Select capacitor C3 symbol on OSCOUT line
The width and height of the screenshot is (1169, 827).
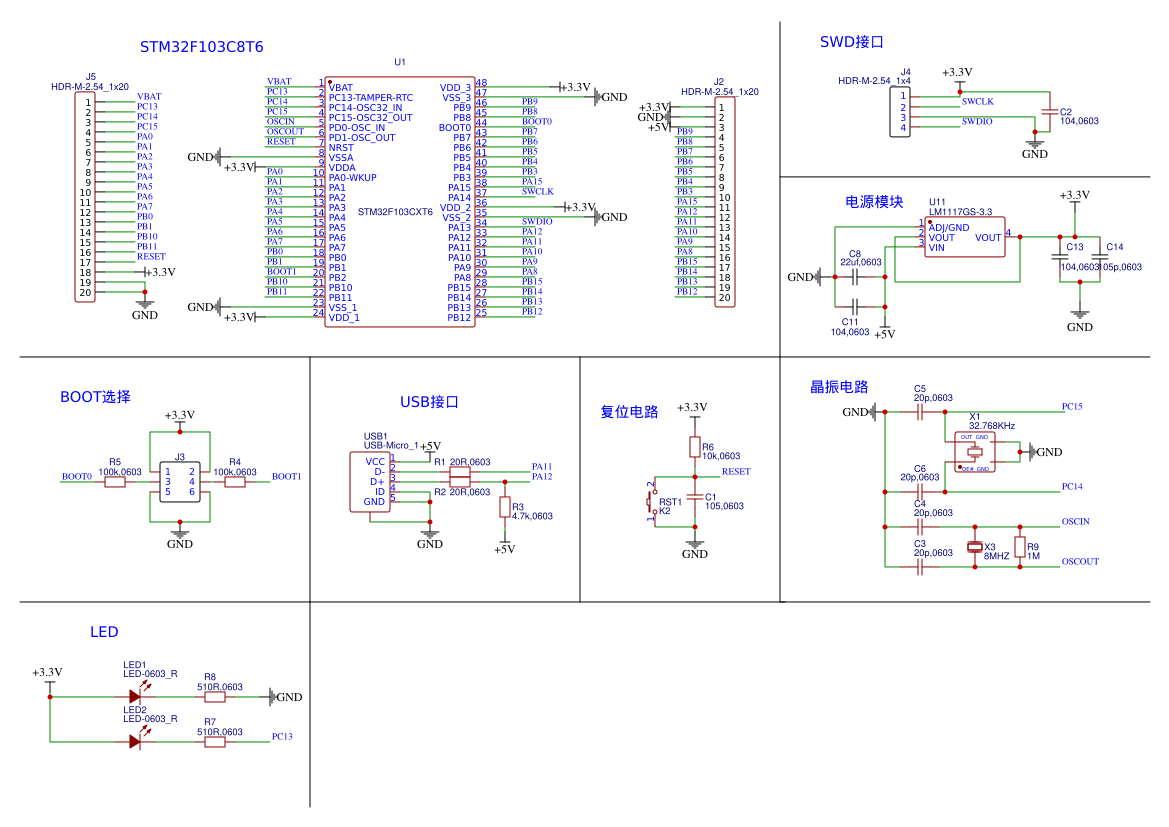(x=920, y=567)
